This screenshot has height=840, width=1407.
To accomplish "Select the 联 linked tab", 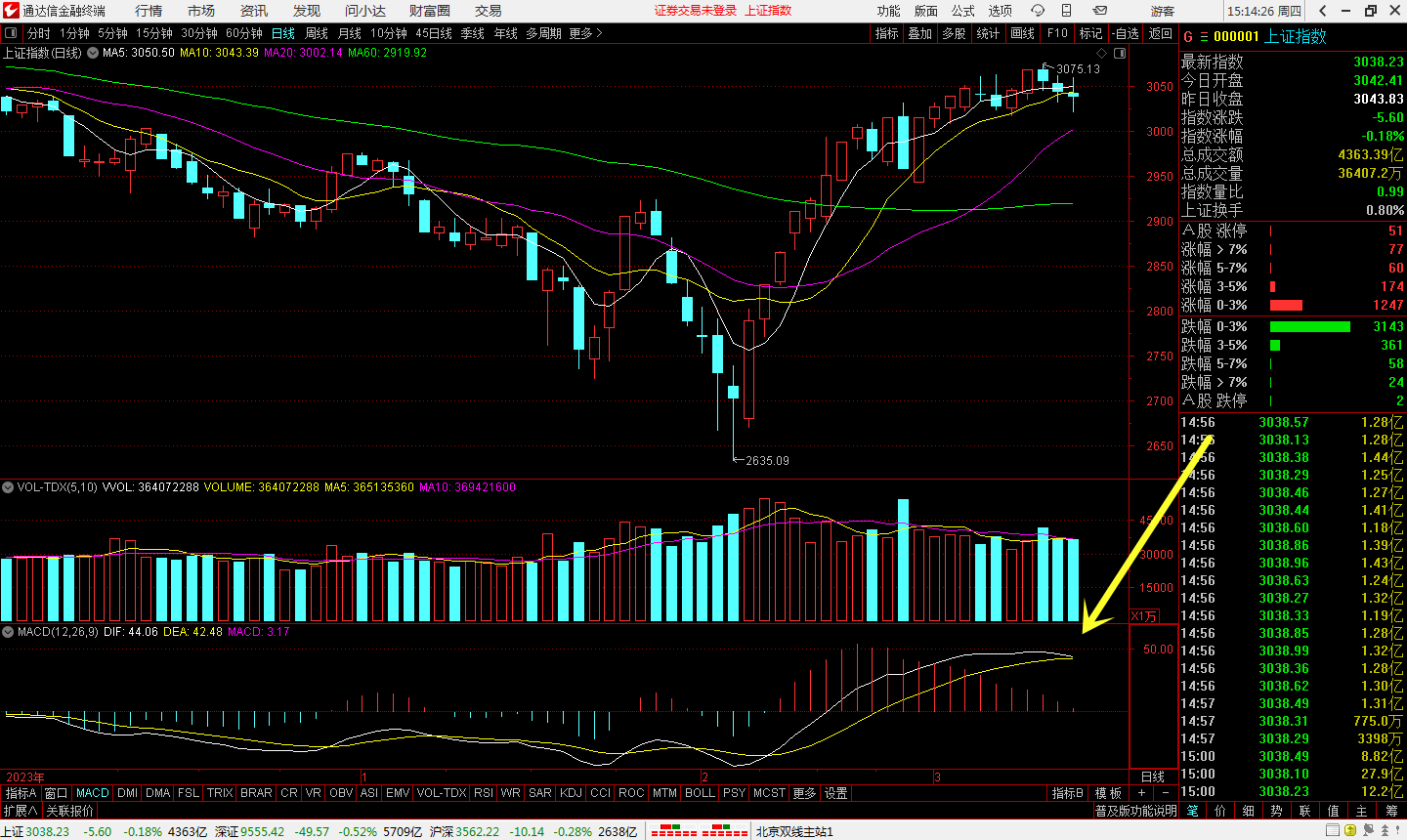I will click(x=1305, y=811).
